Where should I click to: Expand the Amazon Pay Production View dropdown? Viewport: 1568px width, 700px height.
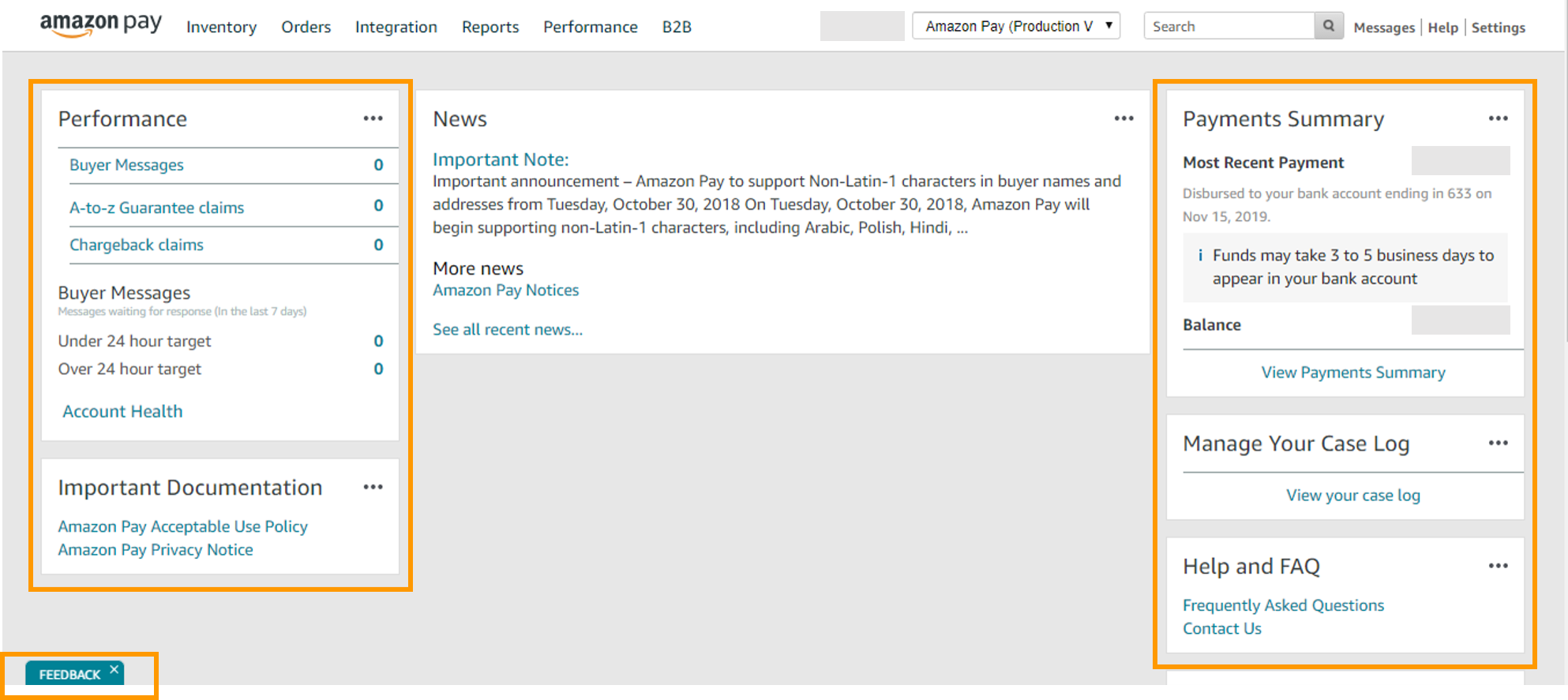1016,26
